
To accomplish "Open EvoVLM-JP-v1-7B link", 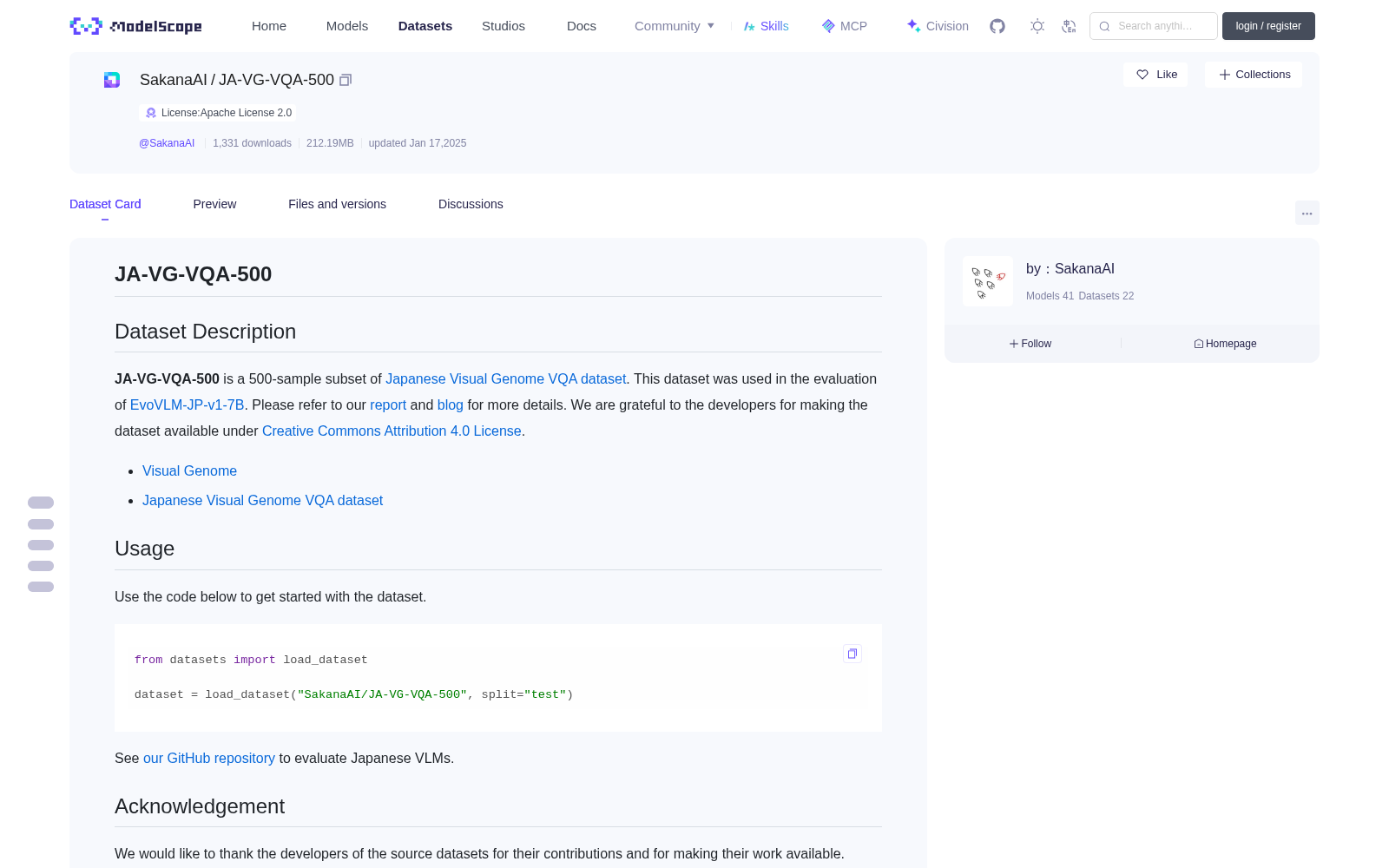I will pos(187,404).
